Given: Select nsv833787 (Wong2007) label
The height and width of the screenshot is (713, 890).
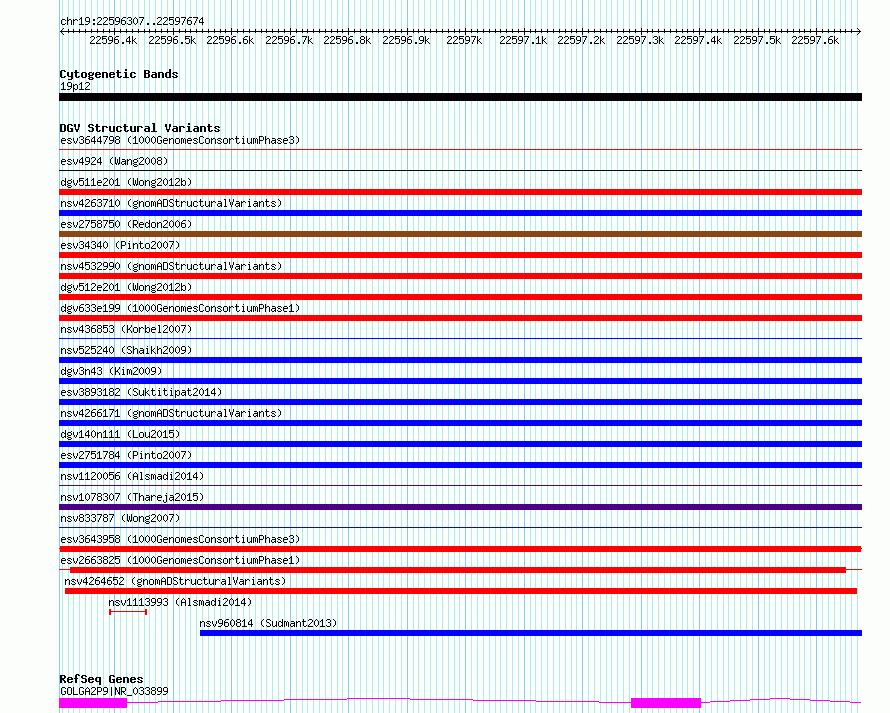Looking at the screenshot, I should click(x=120, y=518).
